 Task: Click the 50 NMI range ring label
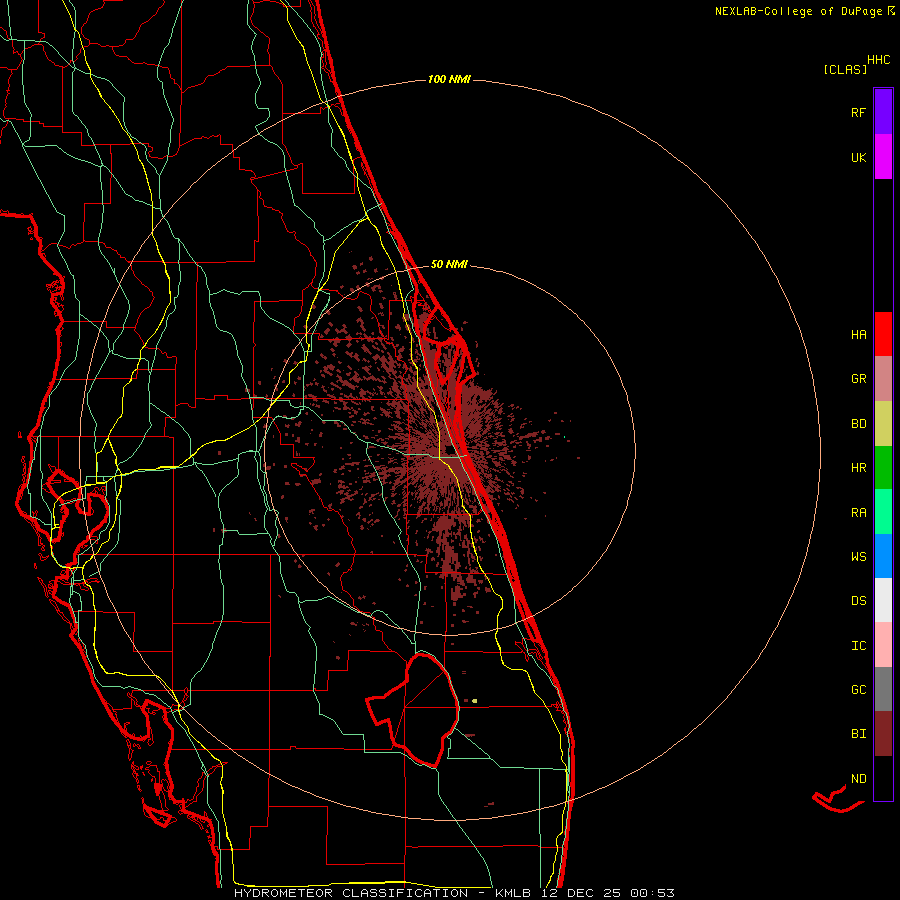pos(449,264)
